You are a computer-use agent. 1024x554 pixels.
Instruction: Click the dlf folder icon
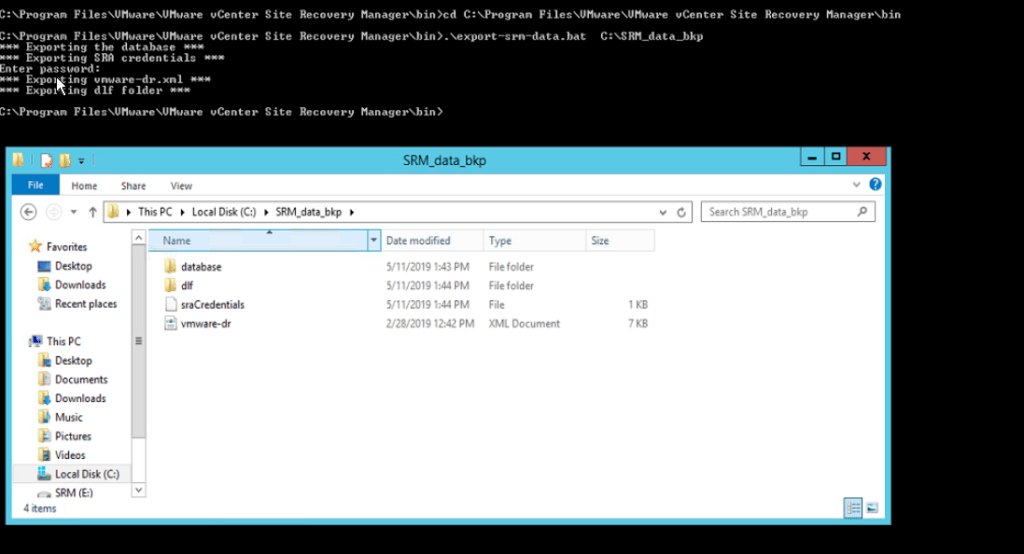pyautogui.click(x=170, y=285)
